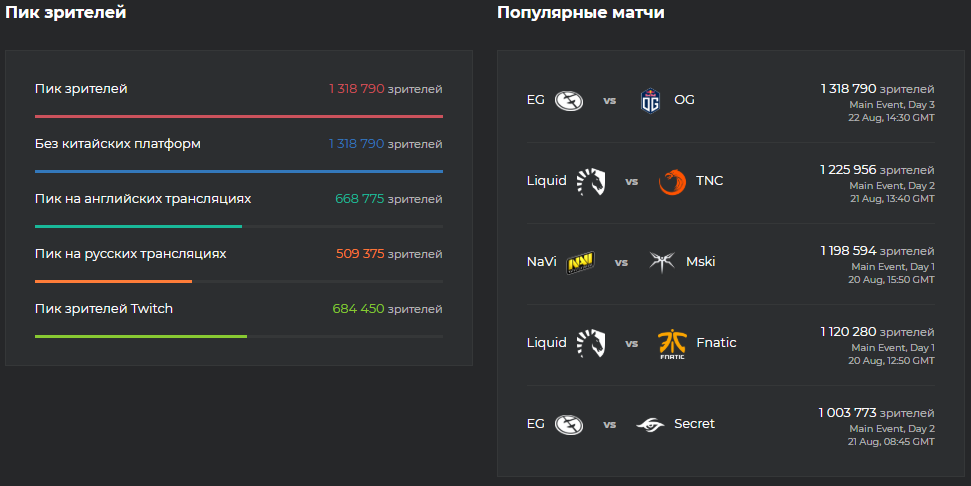Image resolution: width=971 pixels, height=486 pixels.
Task: Click the Mski team name
Action: 701,262
